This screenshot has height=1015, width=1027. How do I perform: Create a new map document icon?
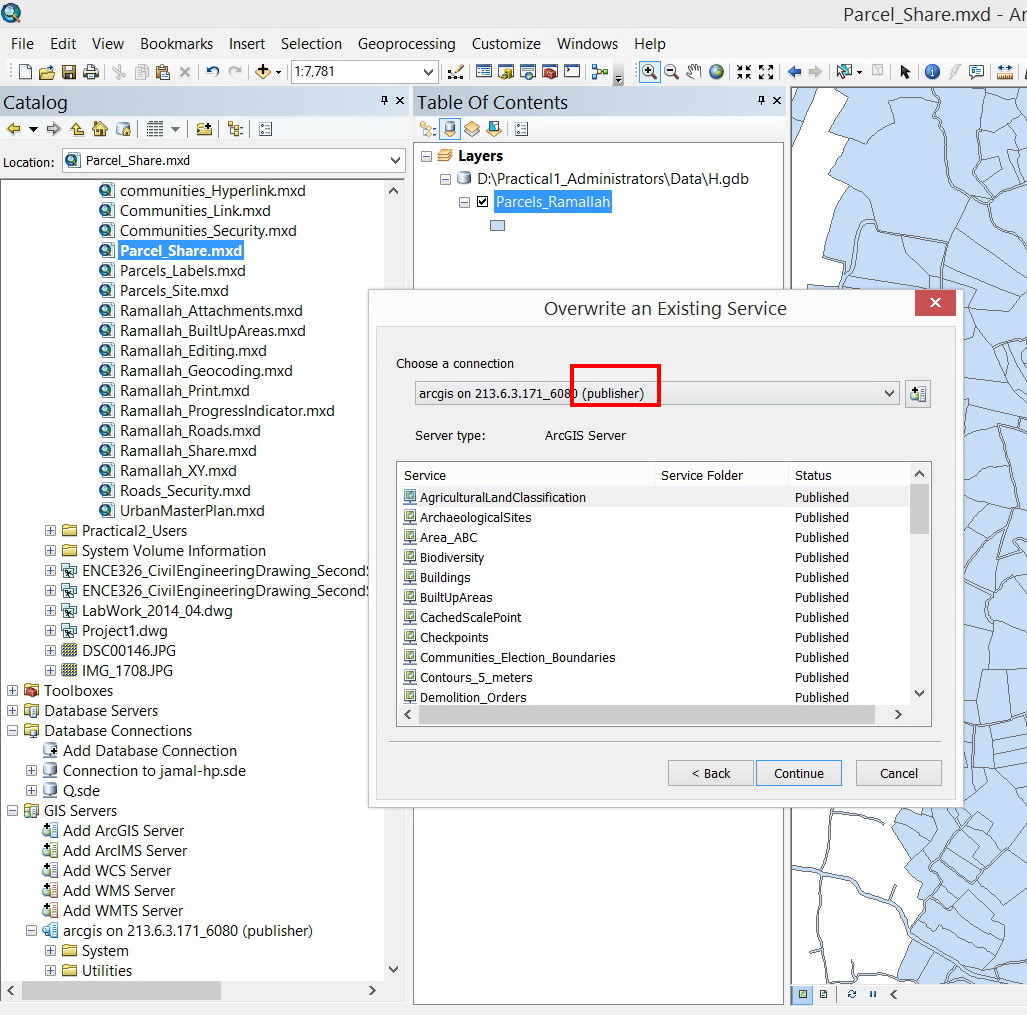[26, 72]
